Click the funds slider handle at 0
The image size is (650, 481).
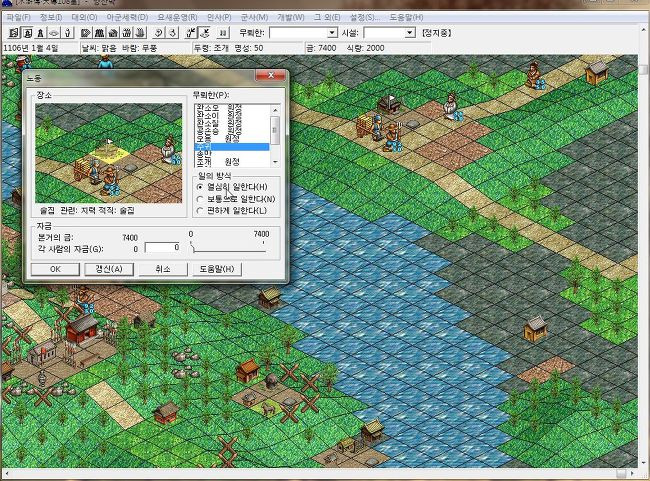(192, 248)
